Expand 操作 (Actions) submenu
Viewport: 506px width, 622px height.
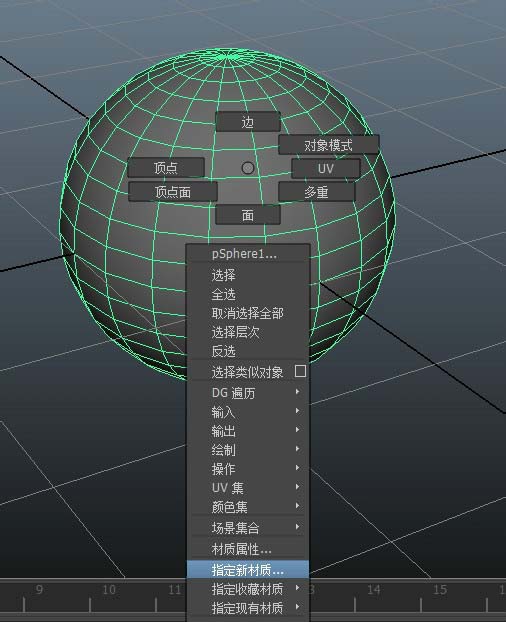click(x=248, y=469)
